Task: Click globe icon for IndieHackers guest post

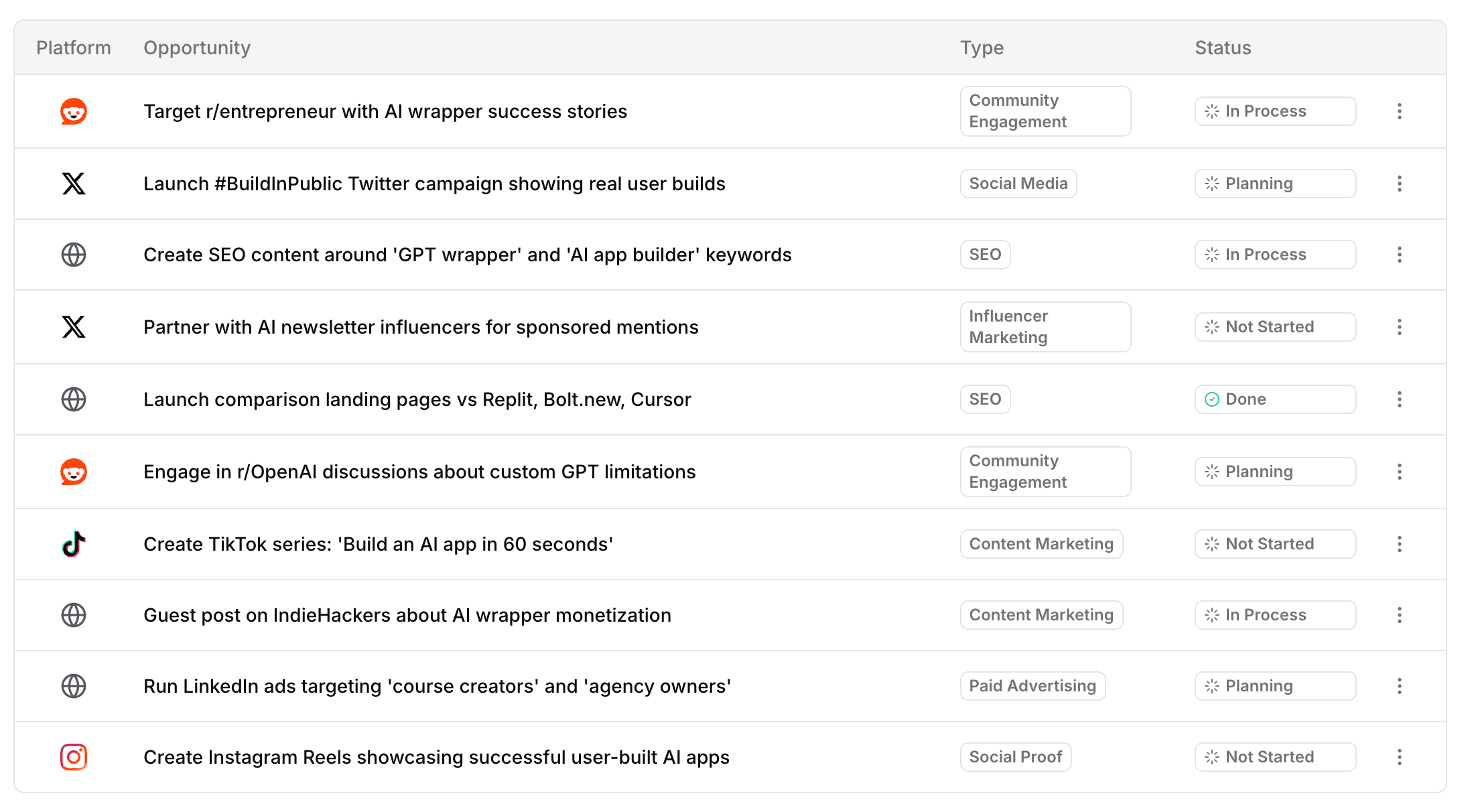Action: coord(74,615)
